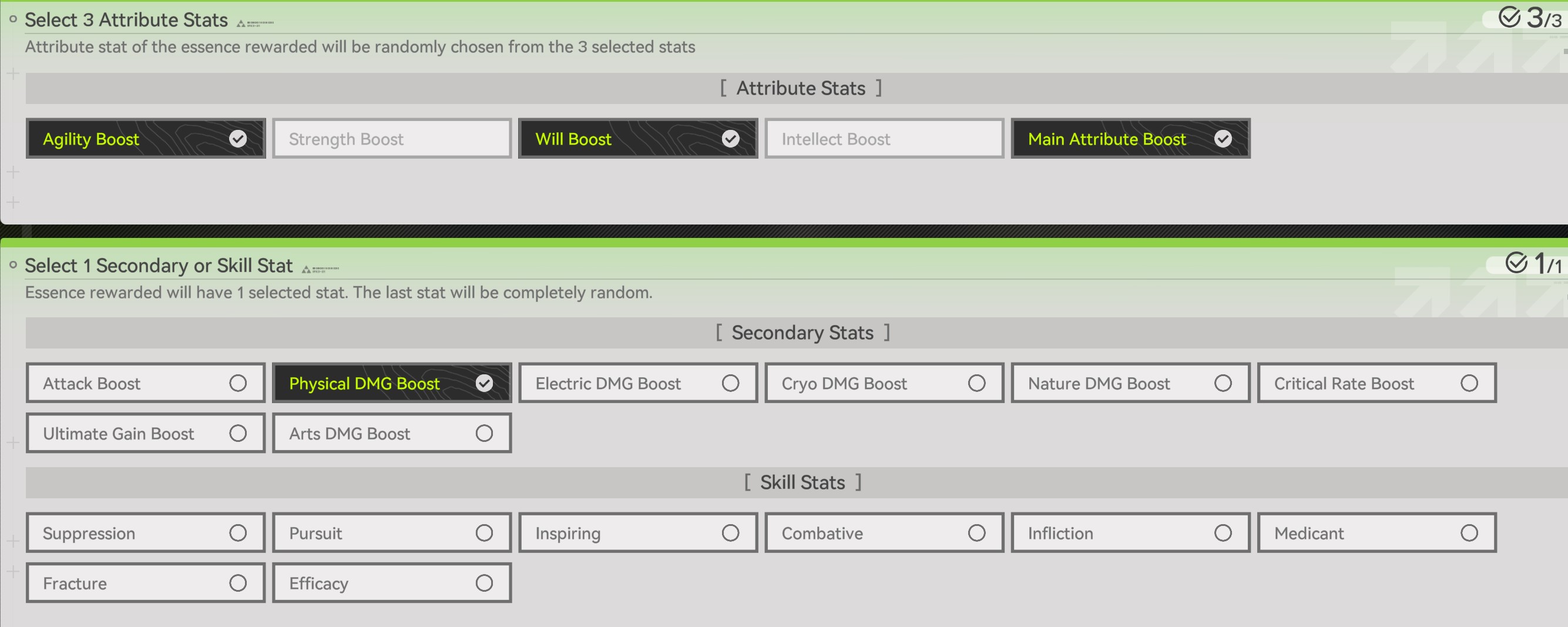This screenshot has width=1568, height=627.
Task: Deselect the Agility Boost attribute stat
Action: pyautogui.click(x=146, y=139)
